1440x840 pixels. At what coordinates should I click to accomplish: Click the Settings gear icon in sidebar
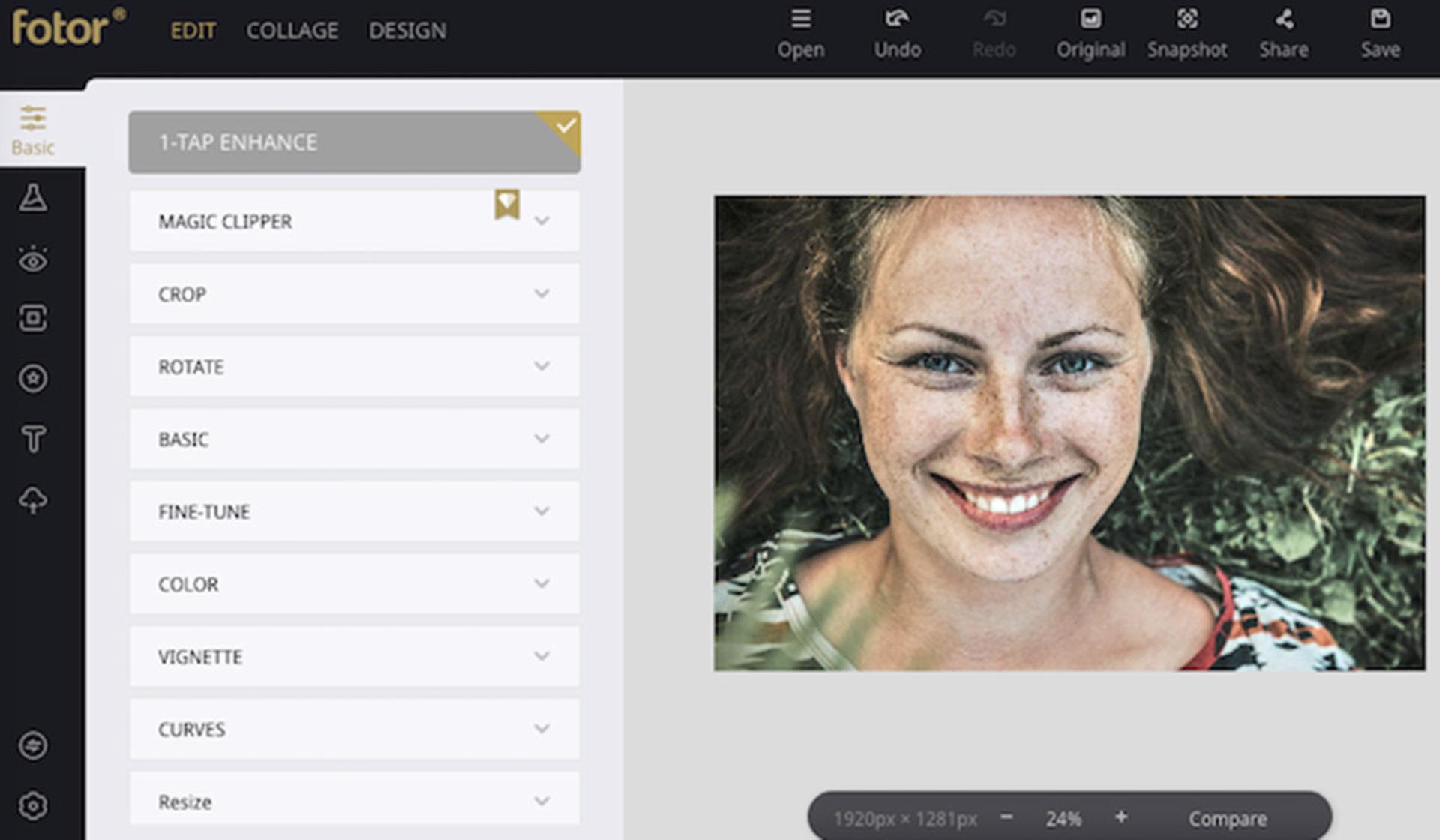[33, 806]
